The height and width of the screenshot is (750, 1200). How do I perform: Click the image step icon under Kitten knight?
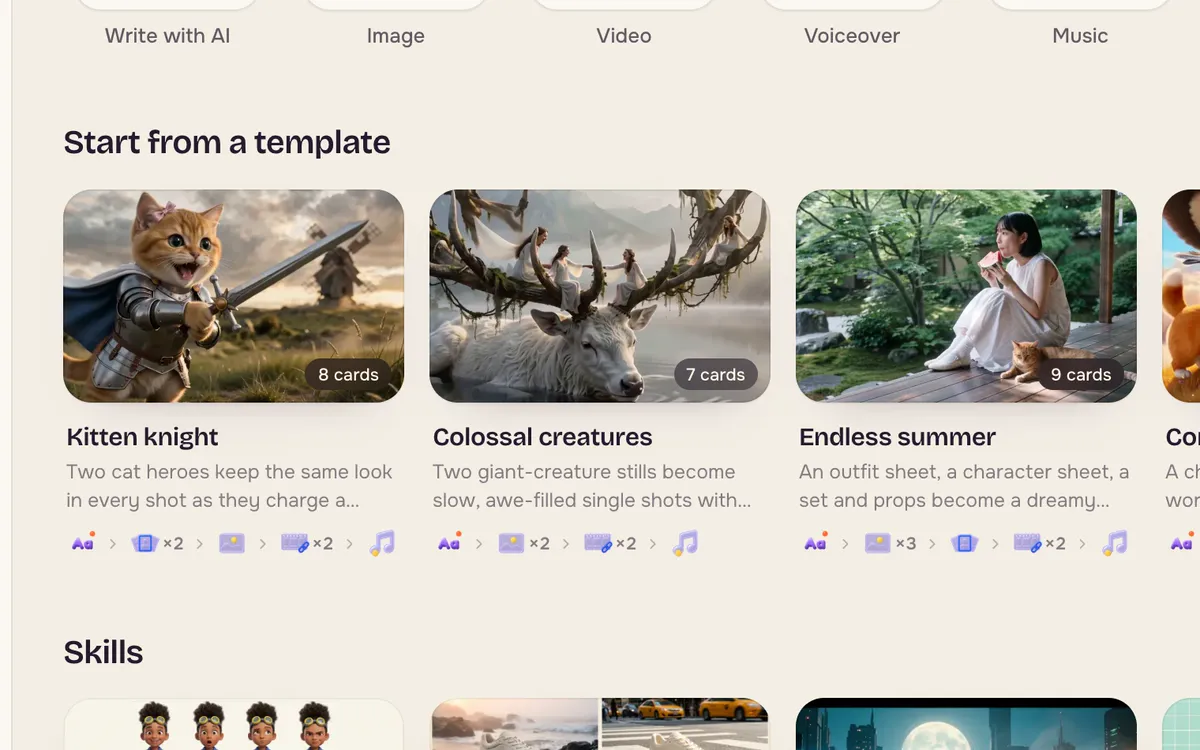point(232,543)
